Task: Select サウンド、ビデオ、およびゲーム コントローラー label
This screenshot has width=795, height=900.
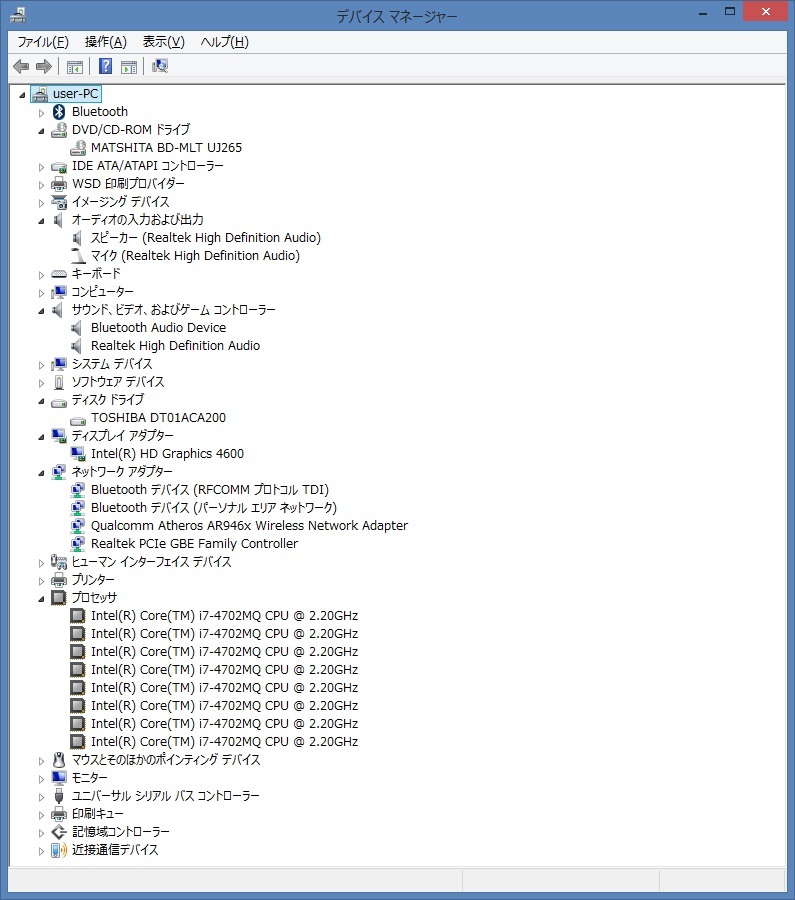Action: [173, 310]
